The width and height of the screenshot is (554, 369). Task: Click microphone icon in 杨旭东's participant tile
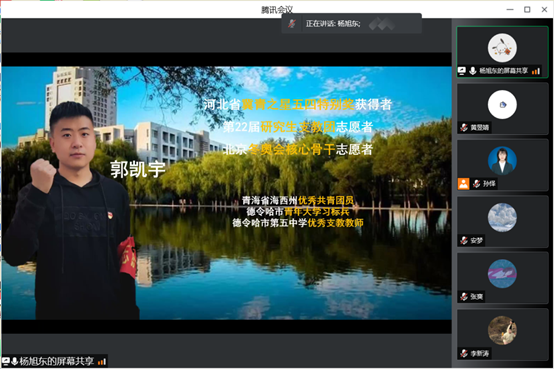tap(472, 71)
